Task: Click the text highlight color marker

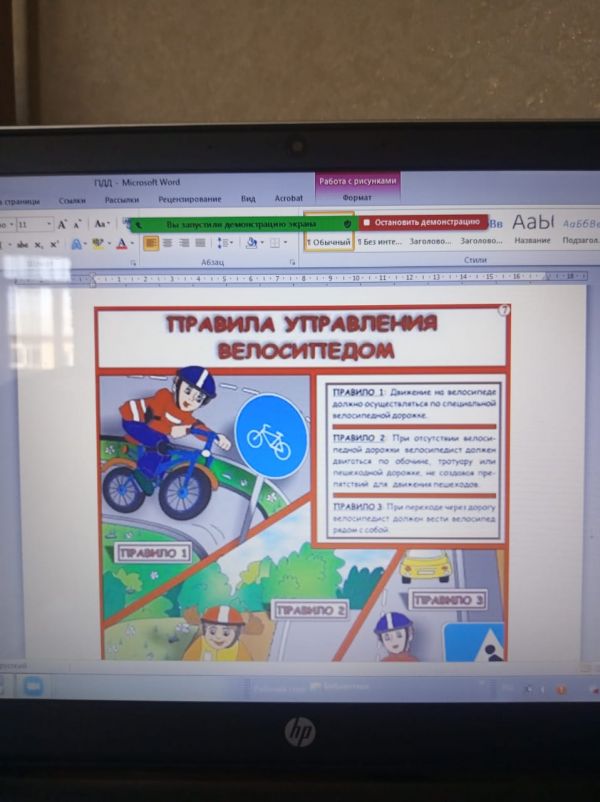Action: coord(99,243)
